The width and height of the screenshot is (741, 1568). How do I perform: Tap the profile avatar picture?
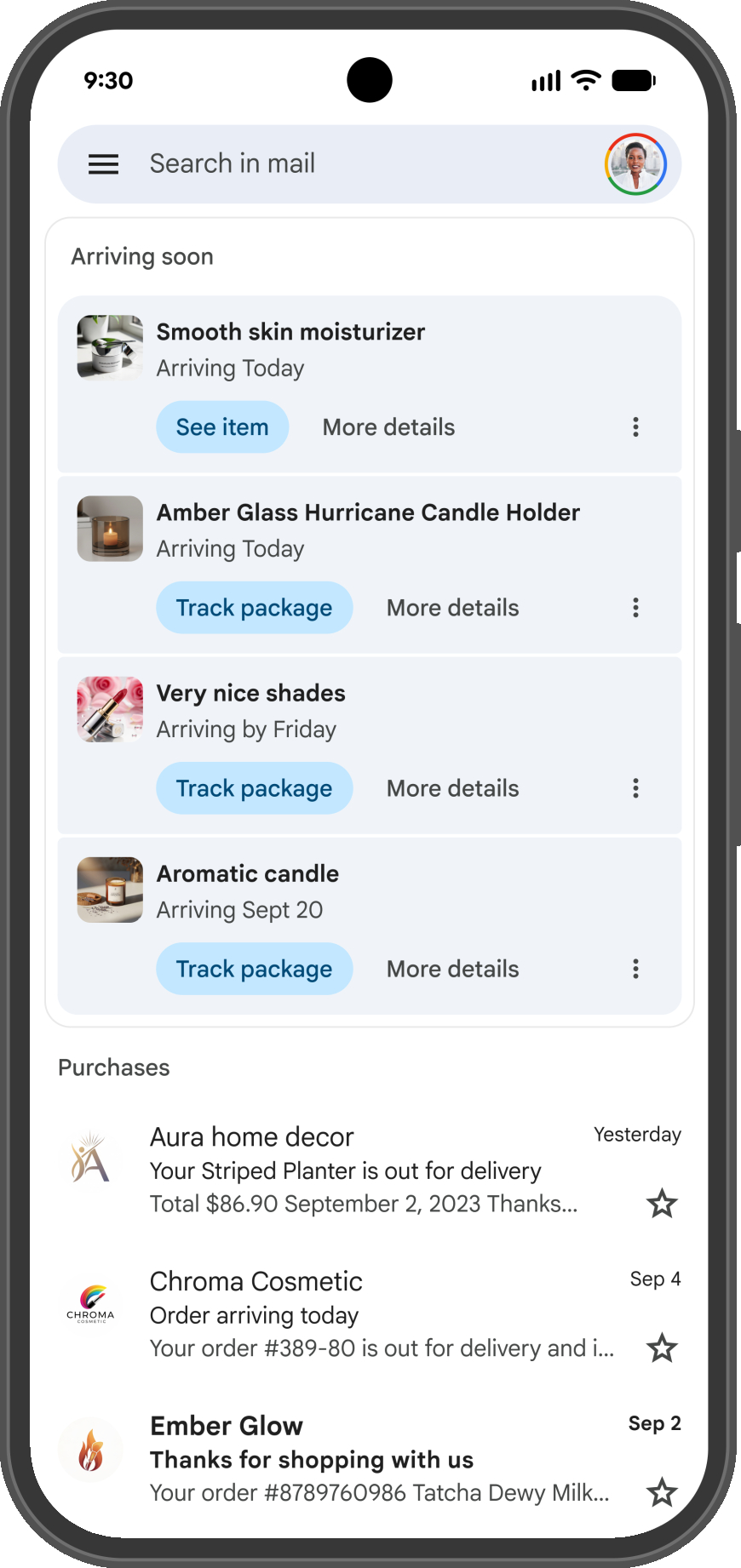pyautogui.click(x=635, y=164)
